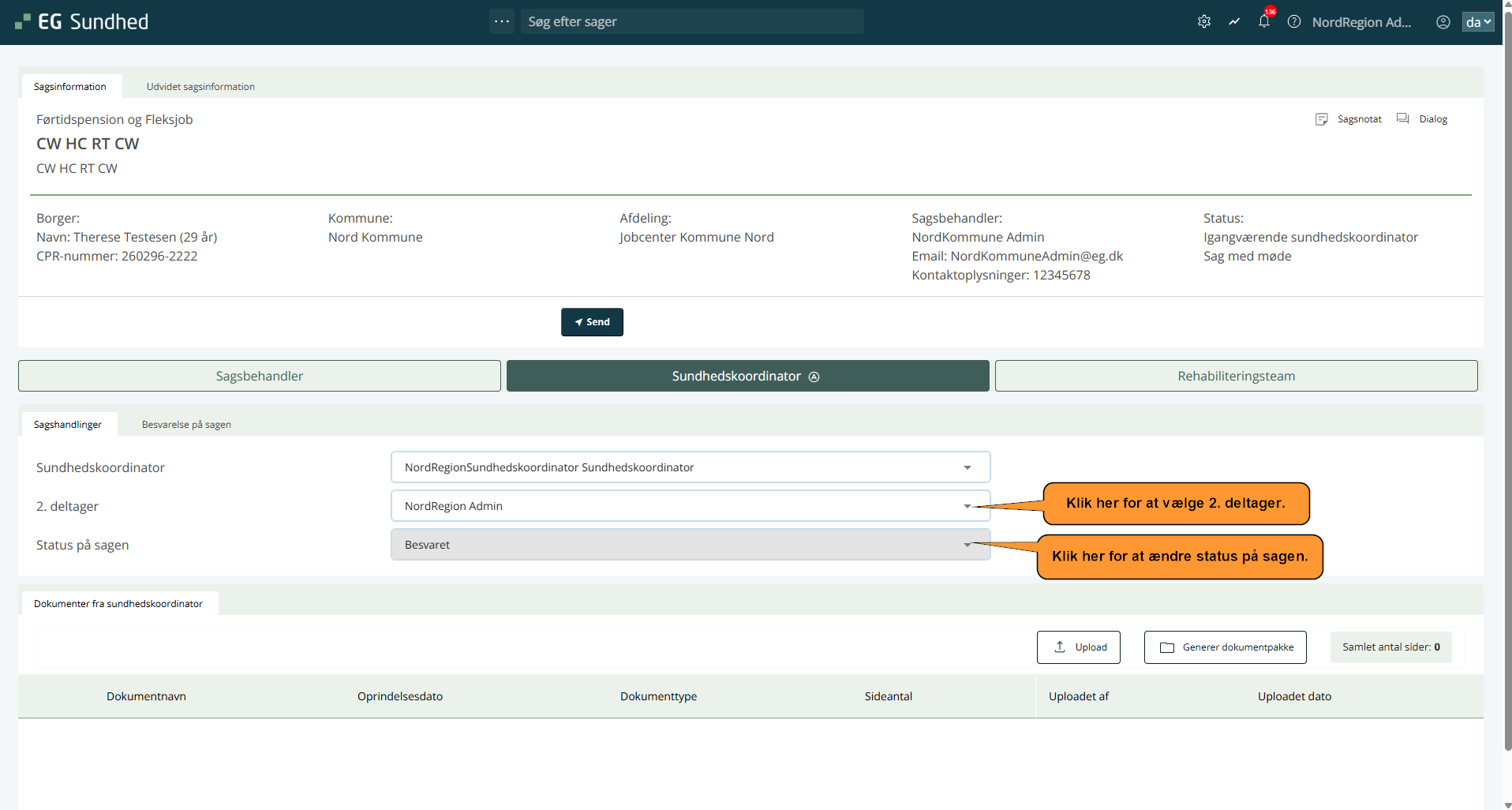Screen dimensions: 1512x810
Task: Open the statistics chart icon
Action: 1234,22
